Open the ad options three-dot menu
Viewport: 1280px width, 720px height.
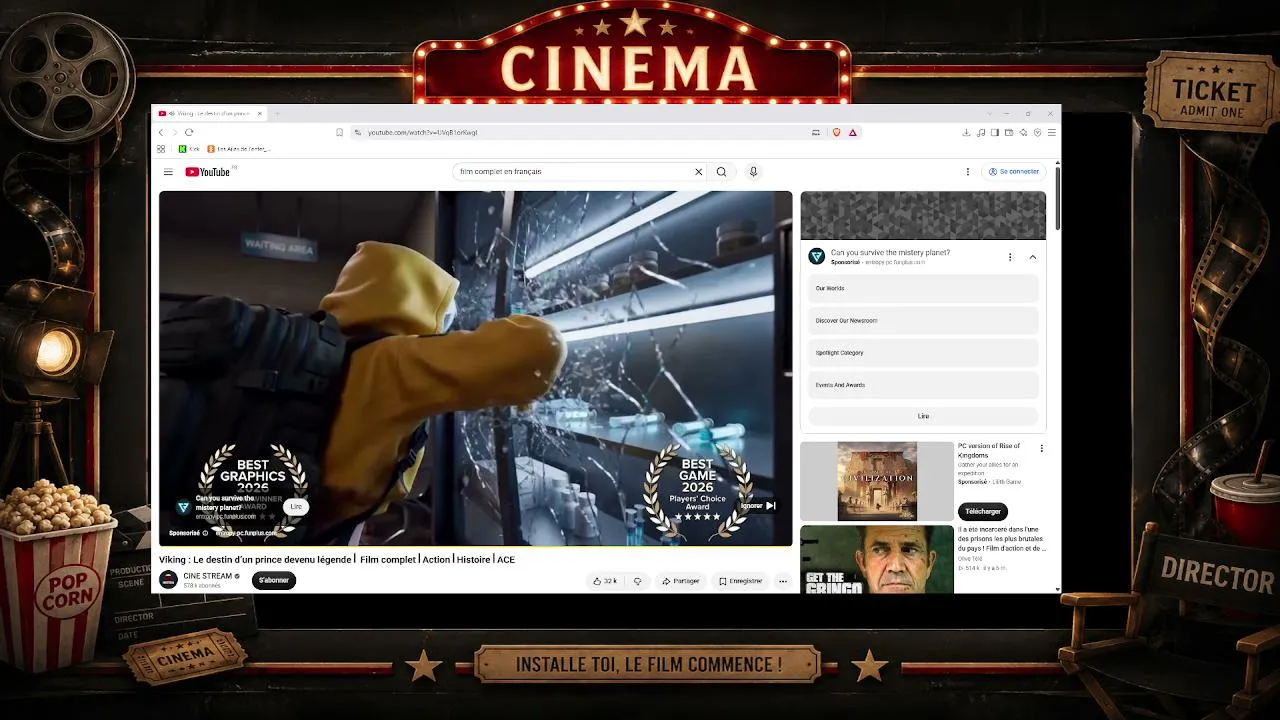[x=1010, y=257]
